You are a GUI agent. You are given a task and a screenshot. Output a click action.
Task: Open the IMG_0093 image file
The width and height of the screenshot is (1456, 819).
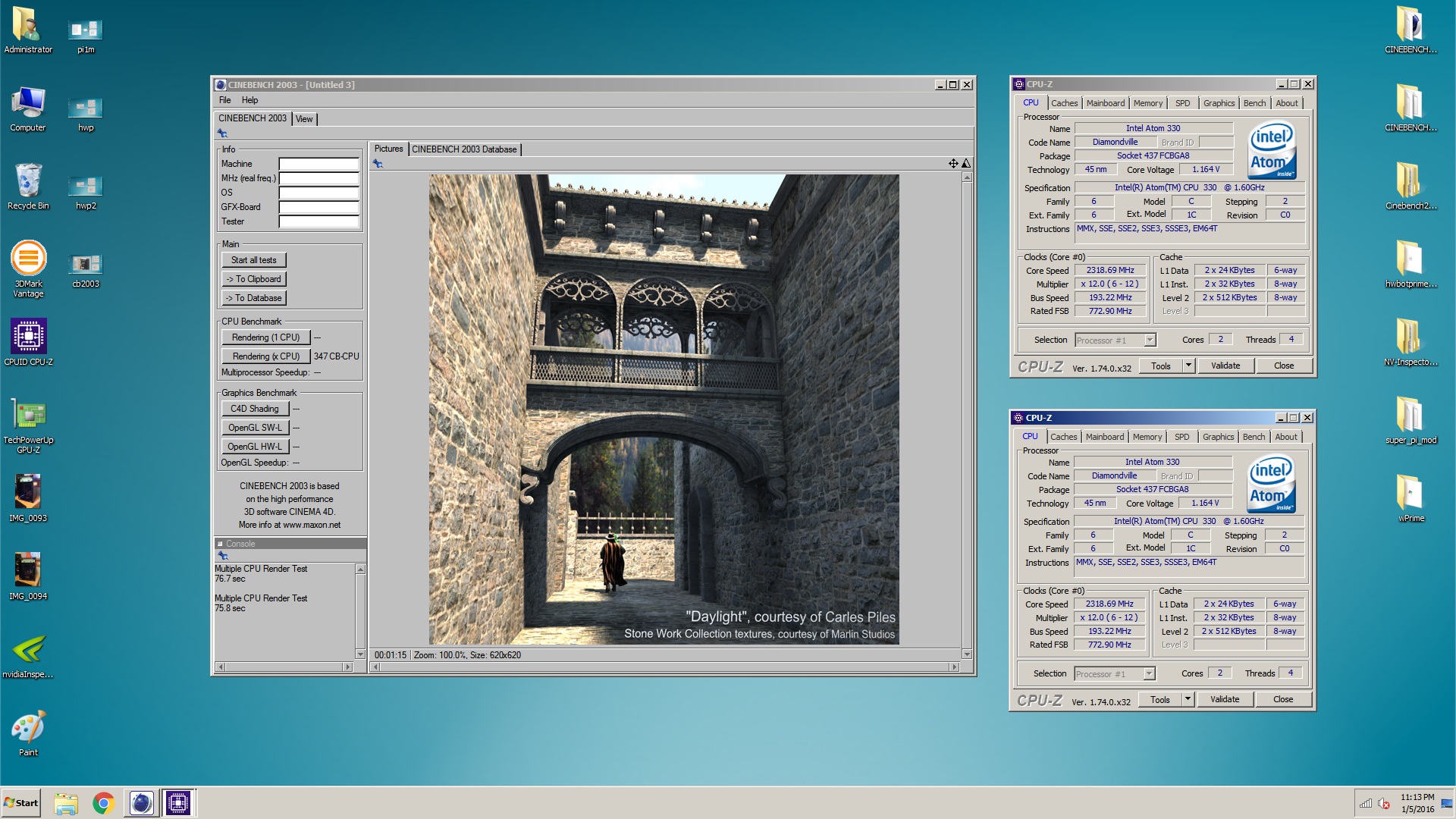pyautogui.click(x=28, y=499)
